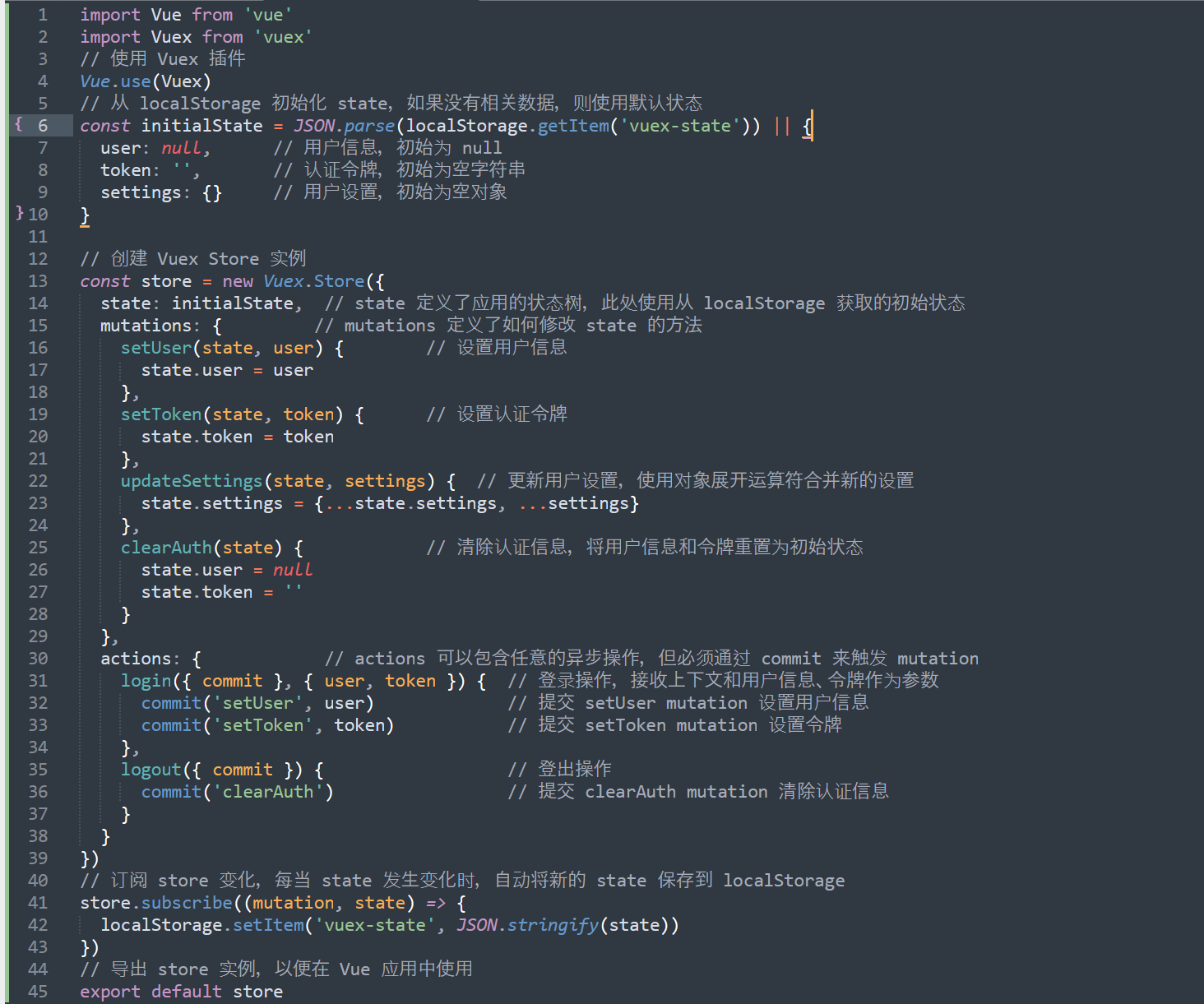1204x1004 pixels.
Task: Select line number 45 in the gutter
Action: (38, 992)
